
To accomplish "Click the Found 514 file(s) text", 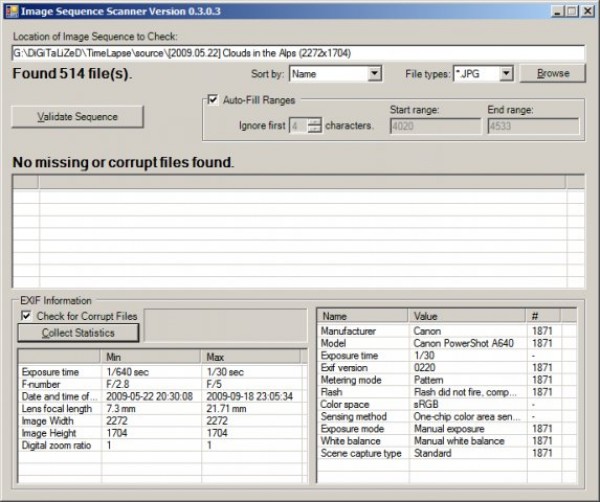I will [x=72, y=73].
